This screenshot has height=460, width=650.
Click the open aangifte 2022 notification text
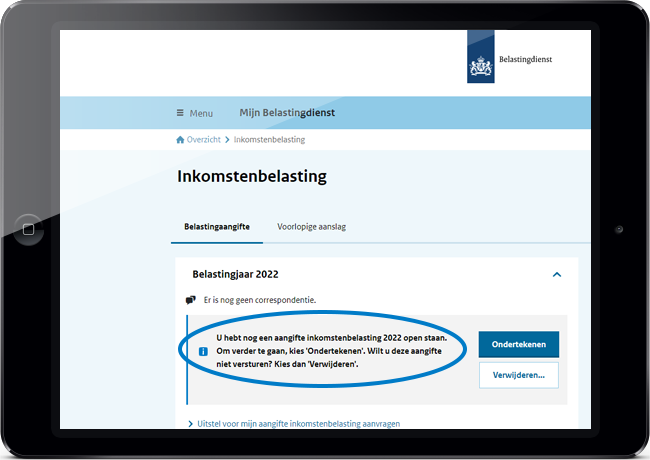point(330,352)
